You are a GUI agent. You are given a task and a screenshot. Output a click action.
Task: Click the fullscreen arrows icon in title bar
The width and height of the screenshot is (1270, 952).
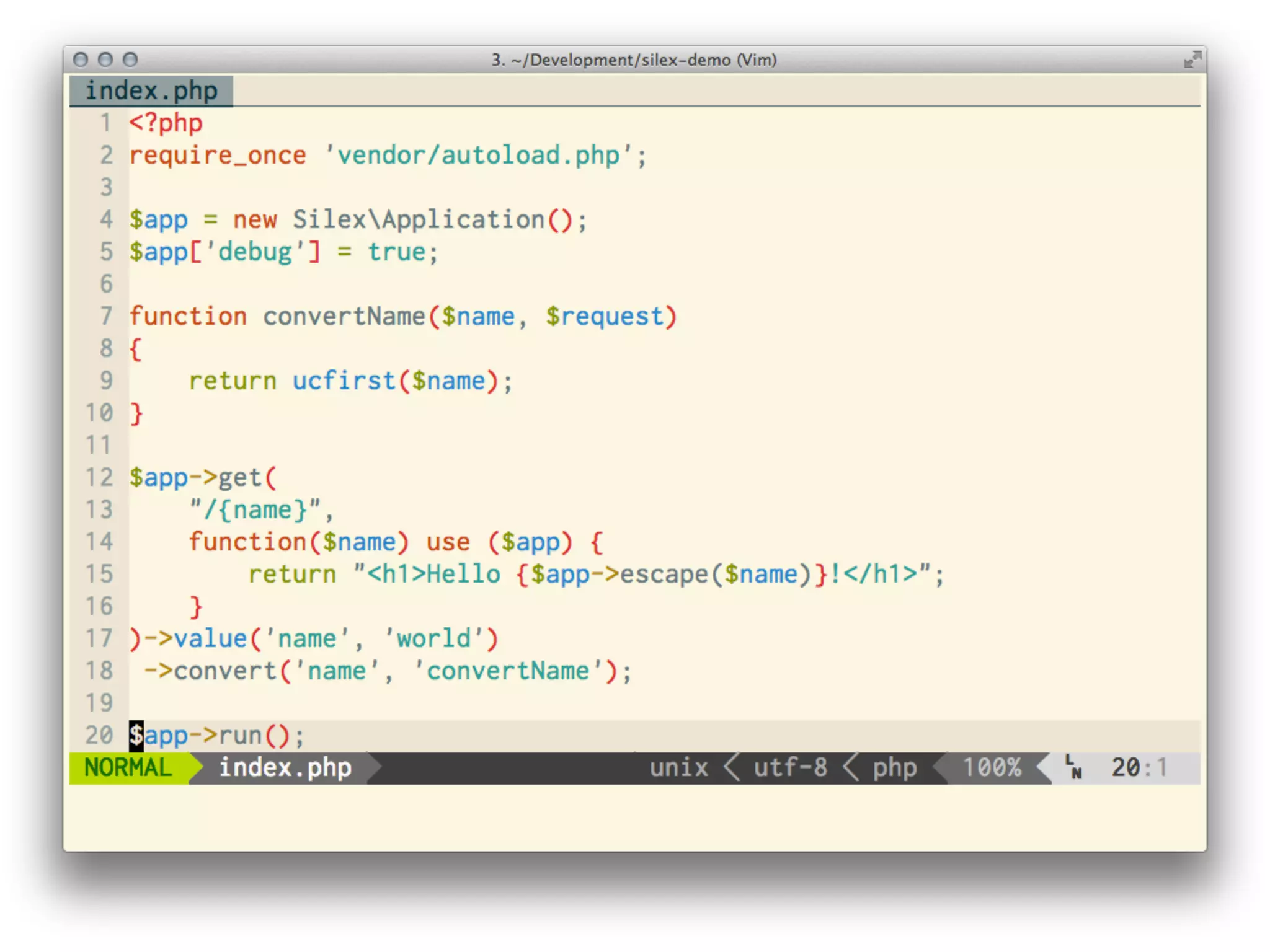pos(1192,60)
